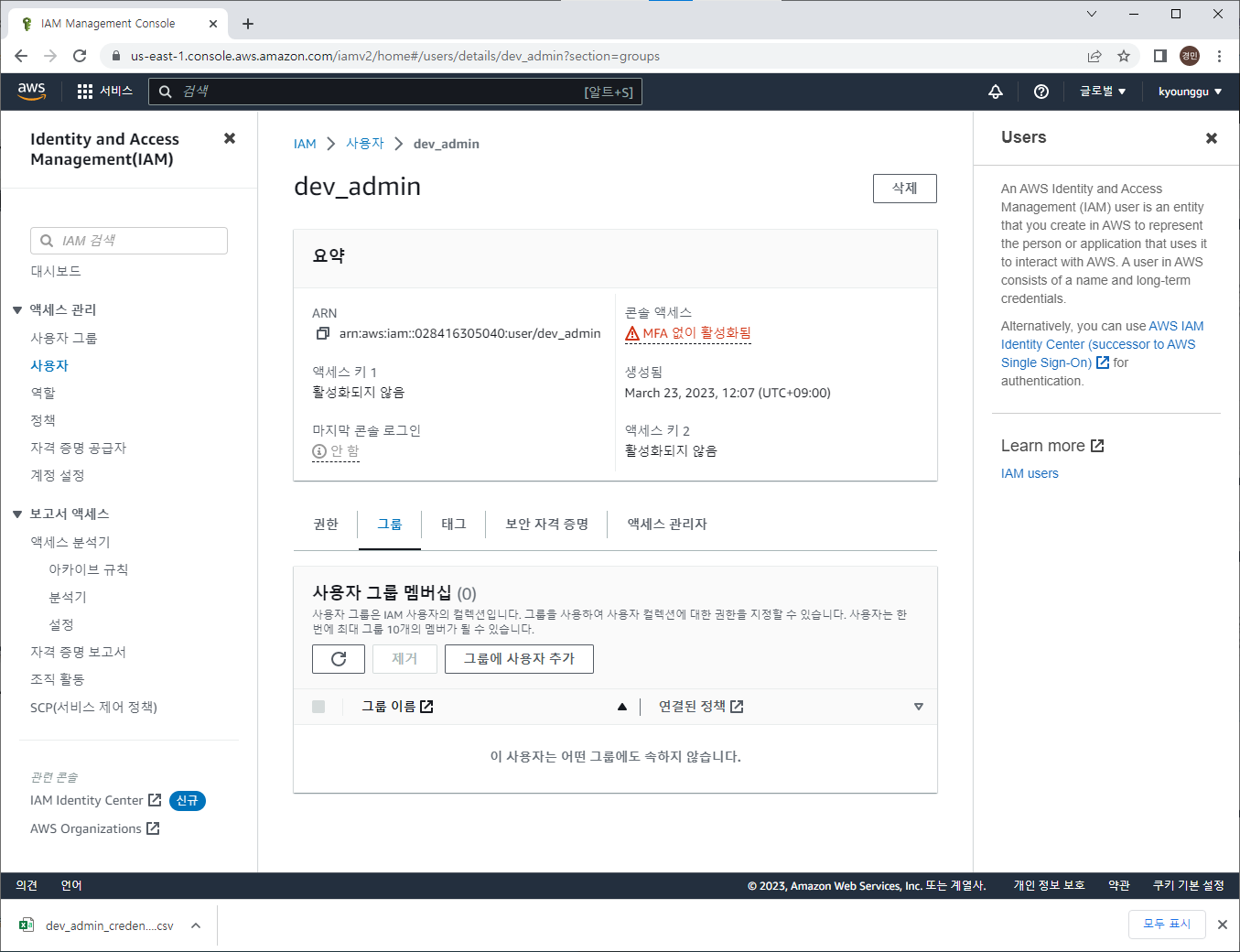Bookmark this page with star icon
The image size is (1240, 952).
[x=1124, y=56]
